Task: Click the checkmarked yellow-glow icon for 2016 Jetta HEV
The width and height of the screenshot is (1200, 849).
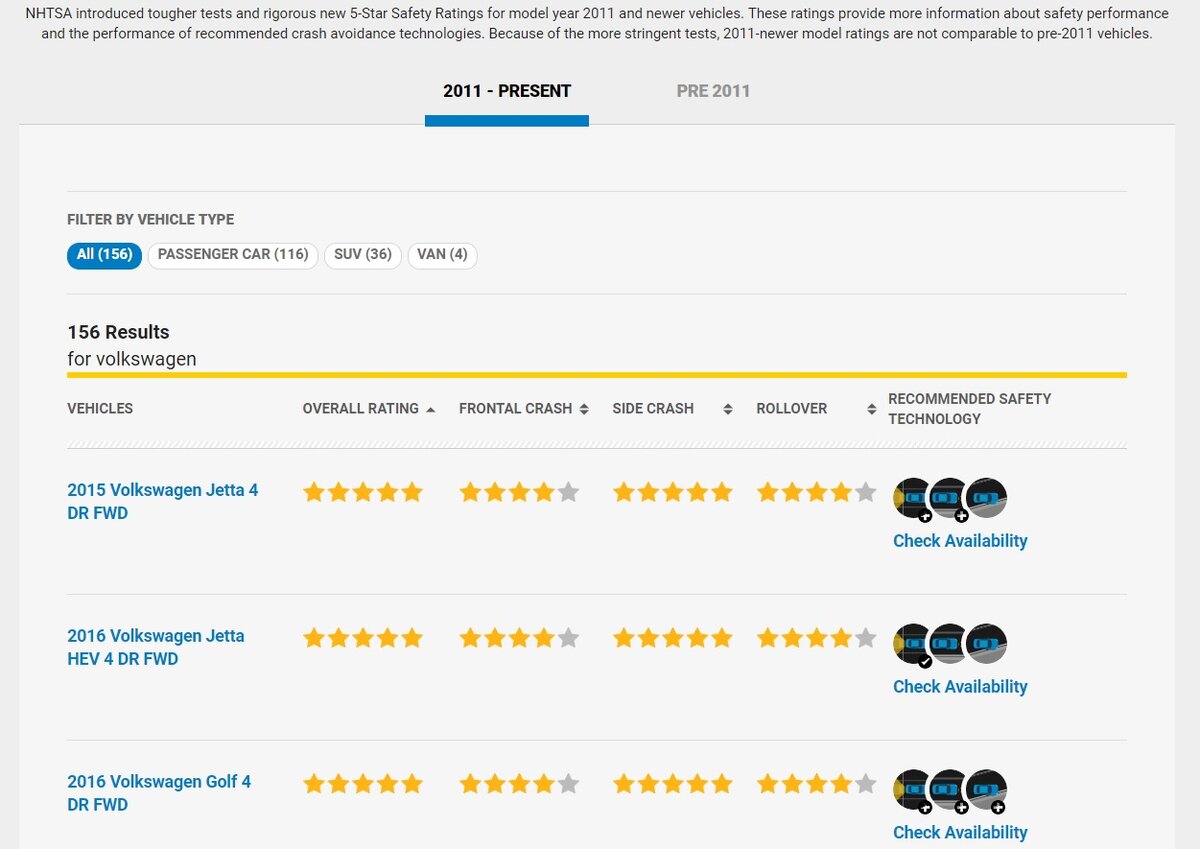Action: click(912, 644)
